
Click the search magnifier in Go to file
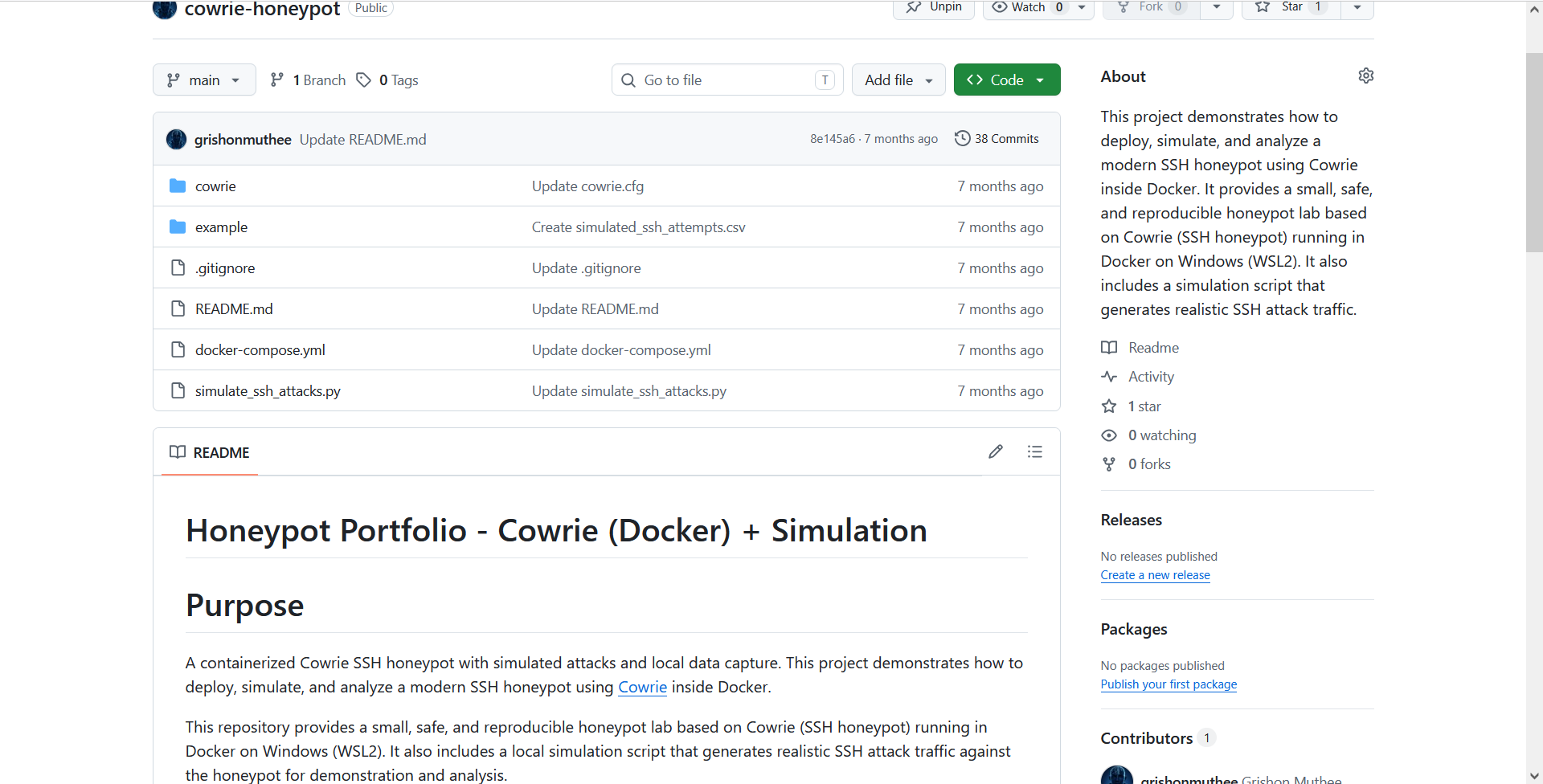(x=628, y=80)
